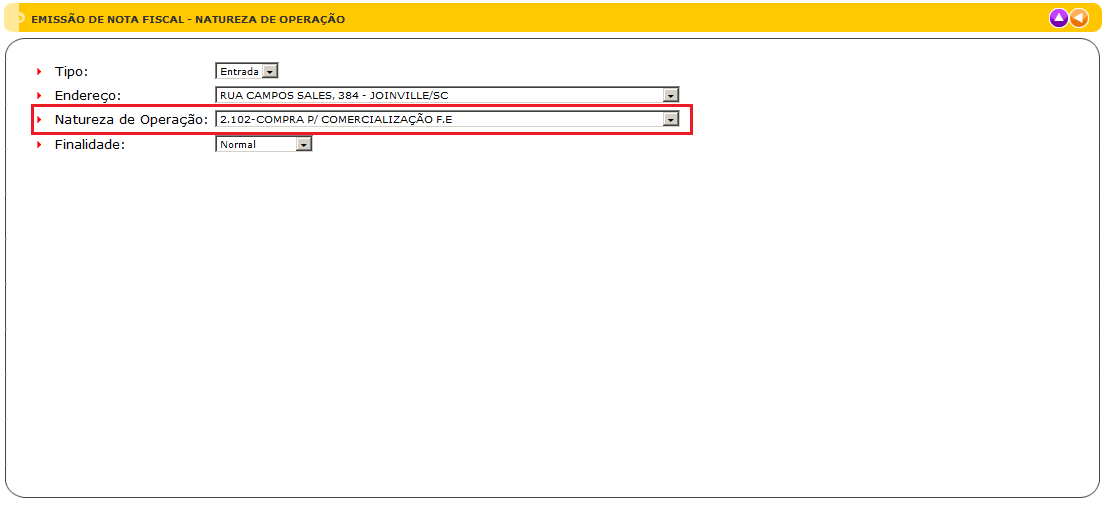The height and width of the screenshot is (506, 1108).
Task: Click the 'Endereço:' field label
Action: point(87,96)
